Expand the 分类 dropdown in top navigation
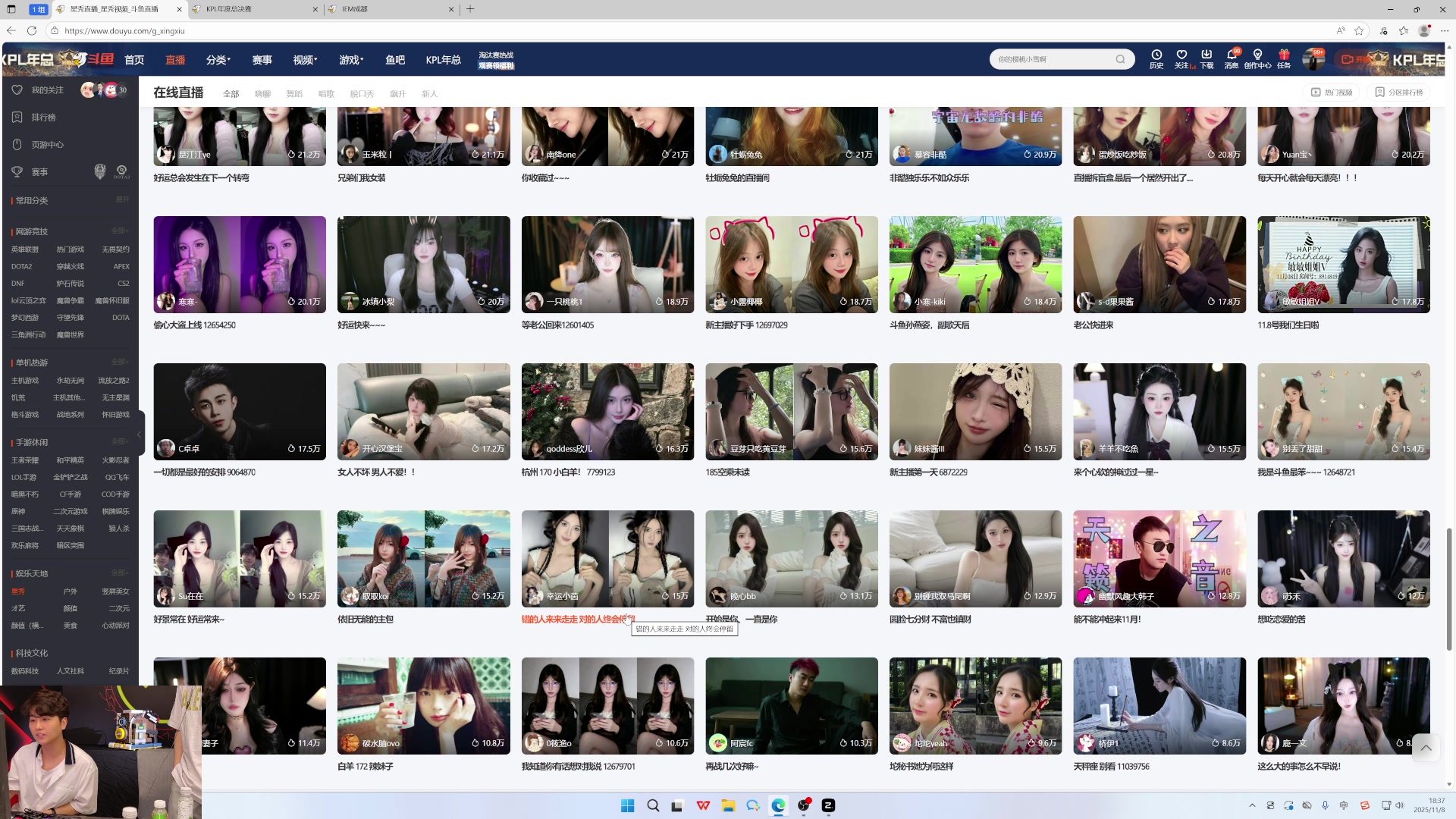This screenshot has width=1456, height=819. (218, 60)
